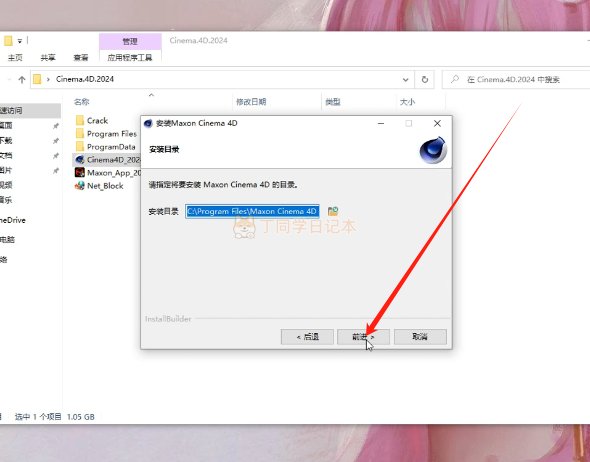Click the browse folder icon beside install path
590x462 pixels.
point(333,211)
